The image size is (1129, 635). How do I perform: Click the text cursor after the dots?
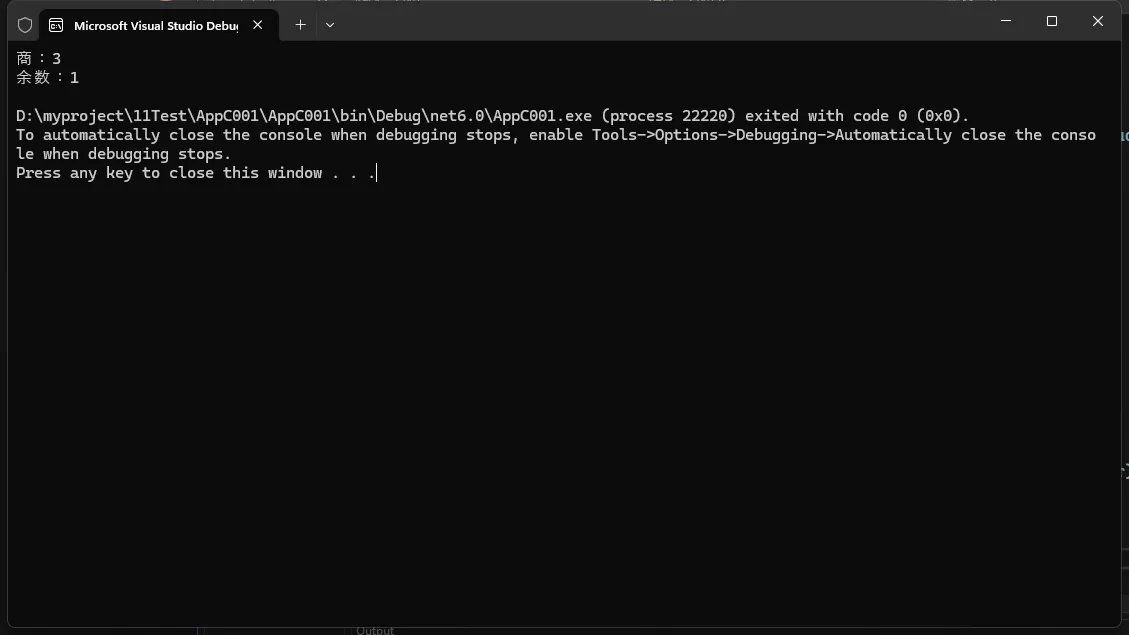(x=377, y=173)
